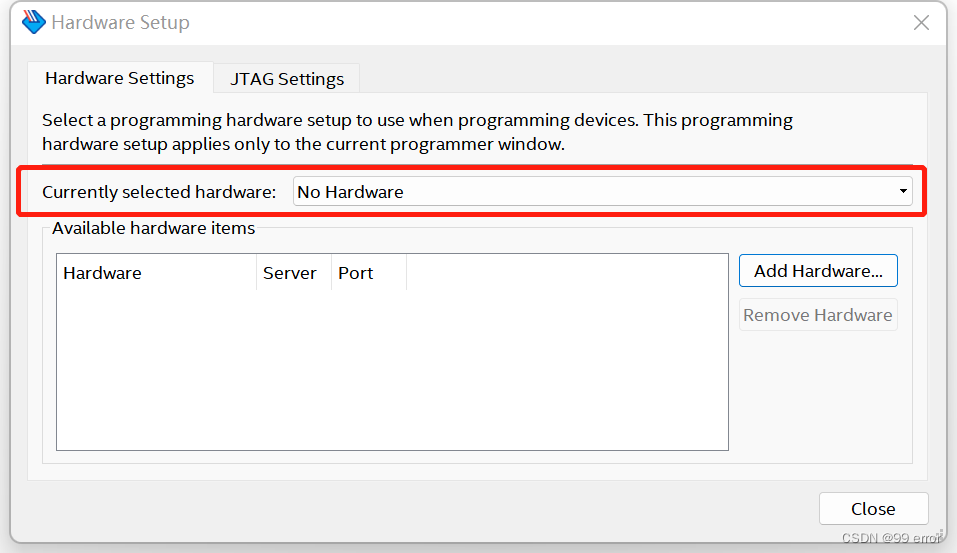Viewport: 957px width, 553px height.
Task: Click the Quartus logo icon in title bar
Action: tap(34, 22)
